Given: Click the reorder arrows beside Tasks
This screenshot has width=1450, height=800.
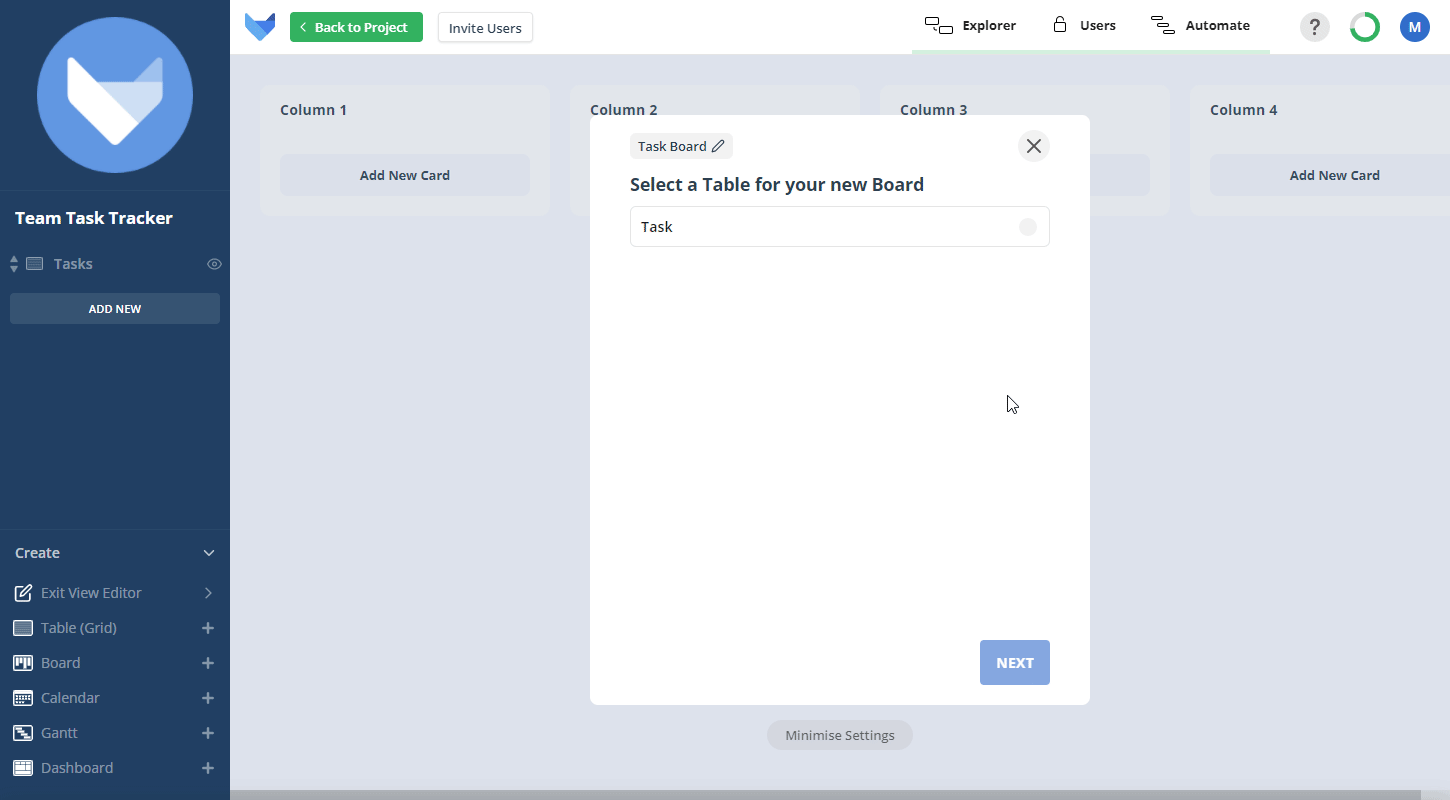Looking at the screenshot, I should point(14,264).
